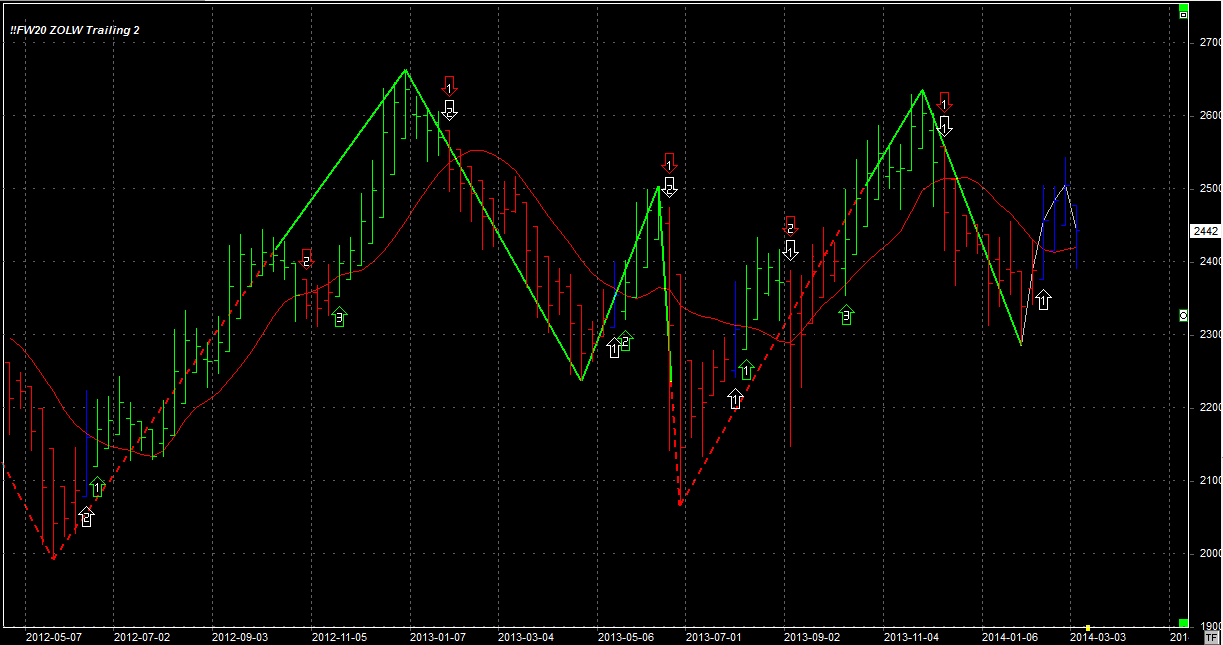Image resolution: width=1223 pixels, height=645 pixels.
Task: Click the chart title FW20 ZOLW Trailing 2
Action: pyautogui.click(x=75, y=30)
